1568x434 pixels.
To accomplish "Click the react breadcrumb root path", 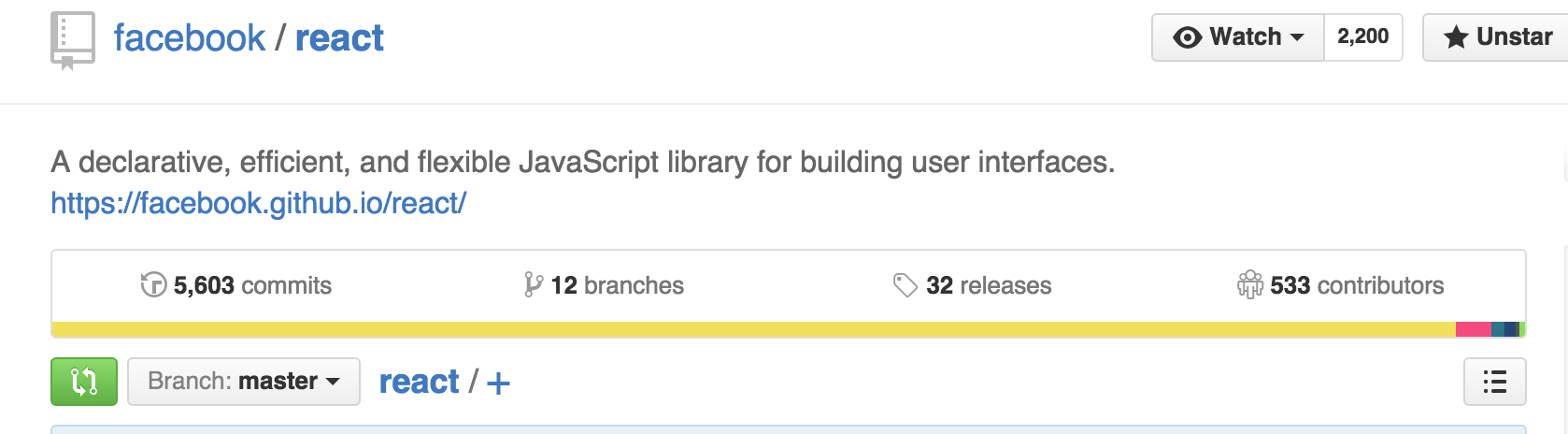I will pyautogui.click(x=419, y=382).
